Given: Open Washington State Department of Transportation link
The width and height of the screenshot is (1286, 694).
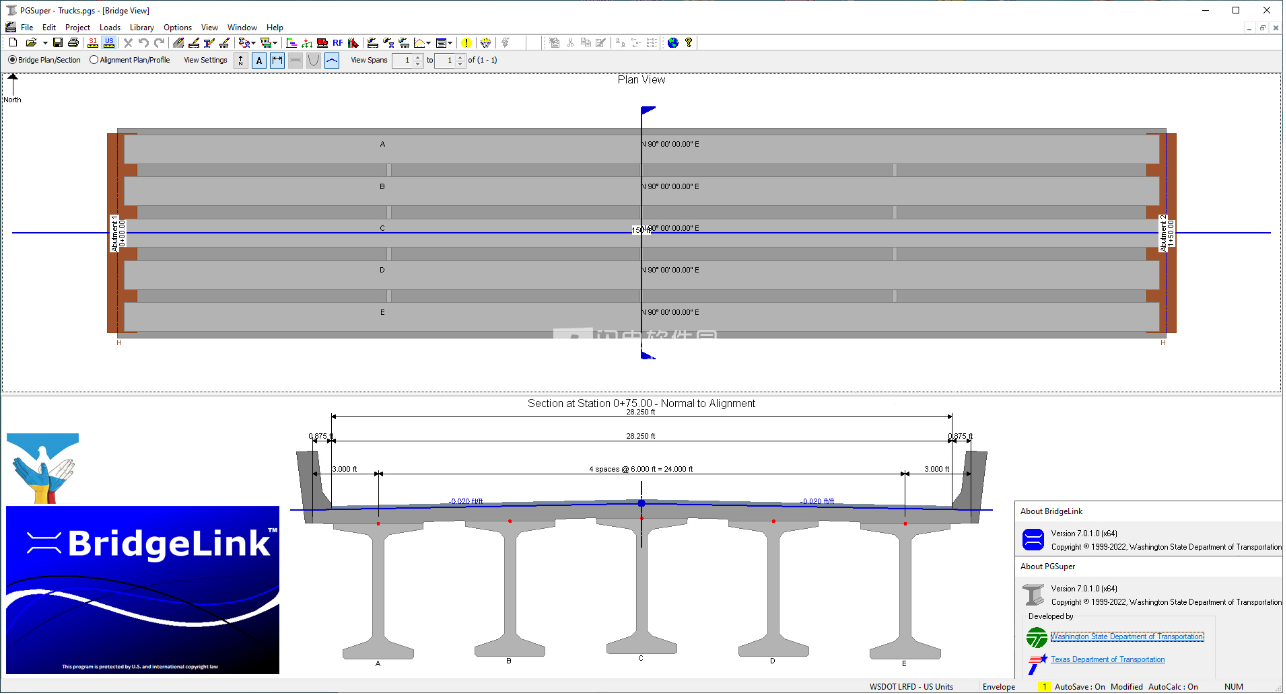Looking at the screenshot, I should 1127,637.
